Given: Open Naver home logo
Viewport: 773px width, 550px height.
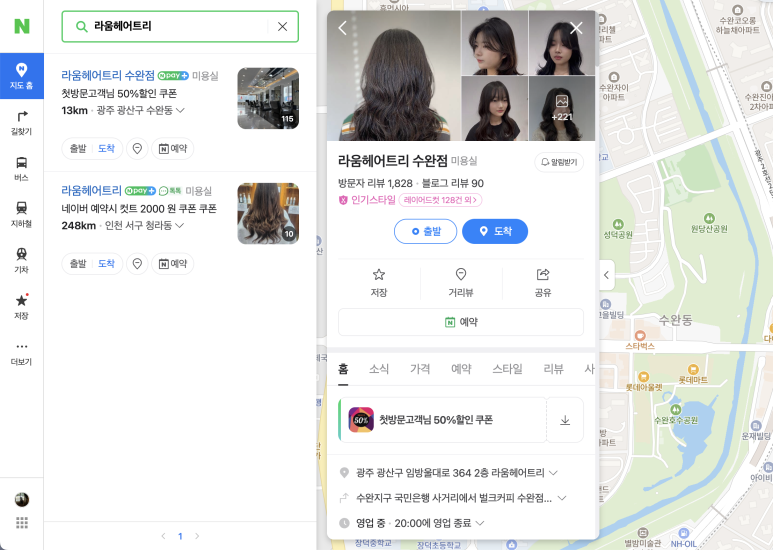Looking at the screenshot, I should click(x=22, y=26).
